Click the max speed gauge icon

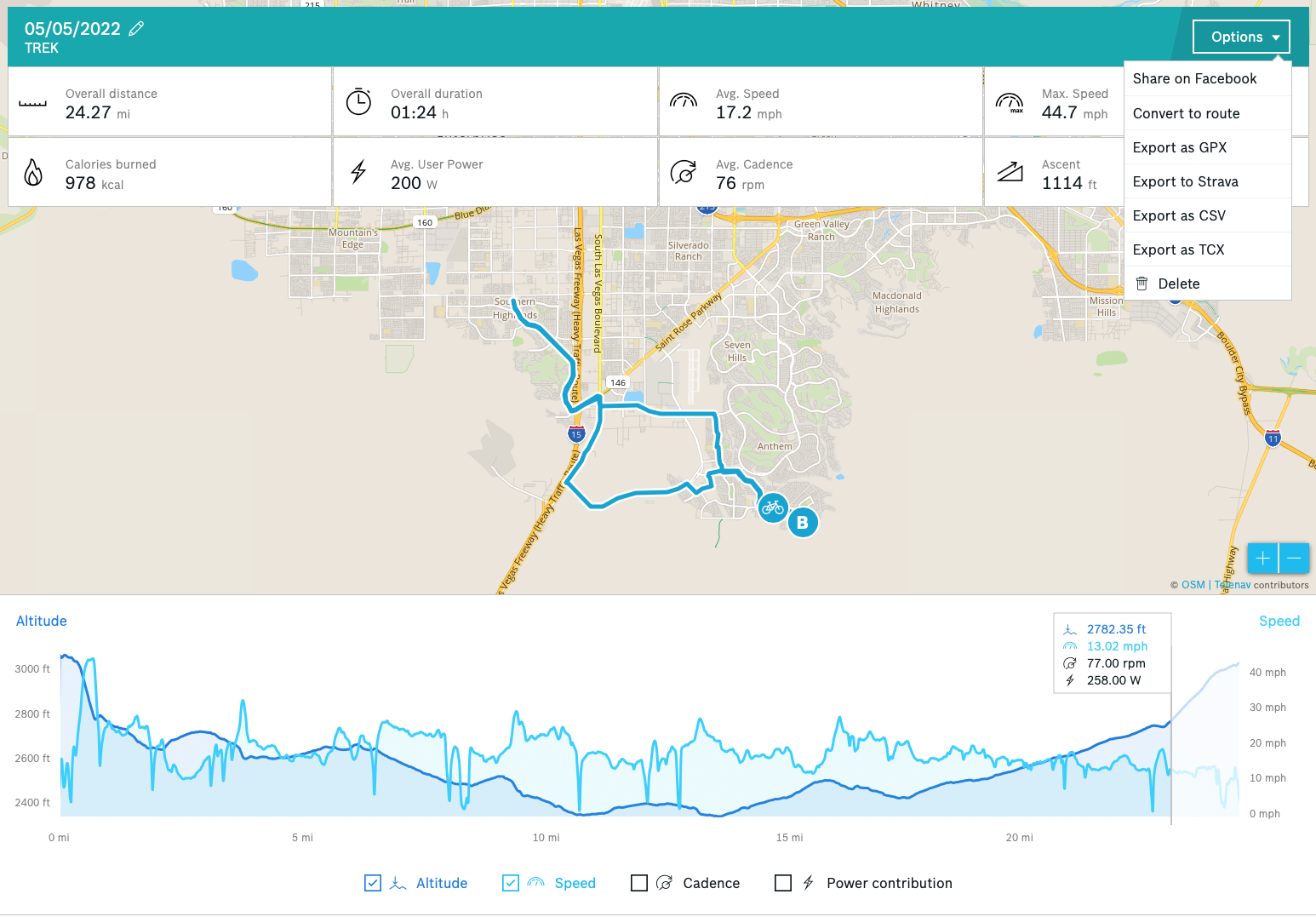coord(1010,101)
